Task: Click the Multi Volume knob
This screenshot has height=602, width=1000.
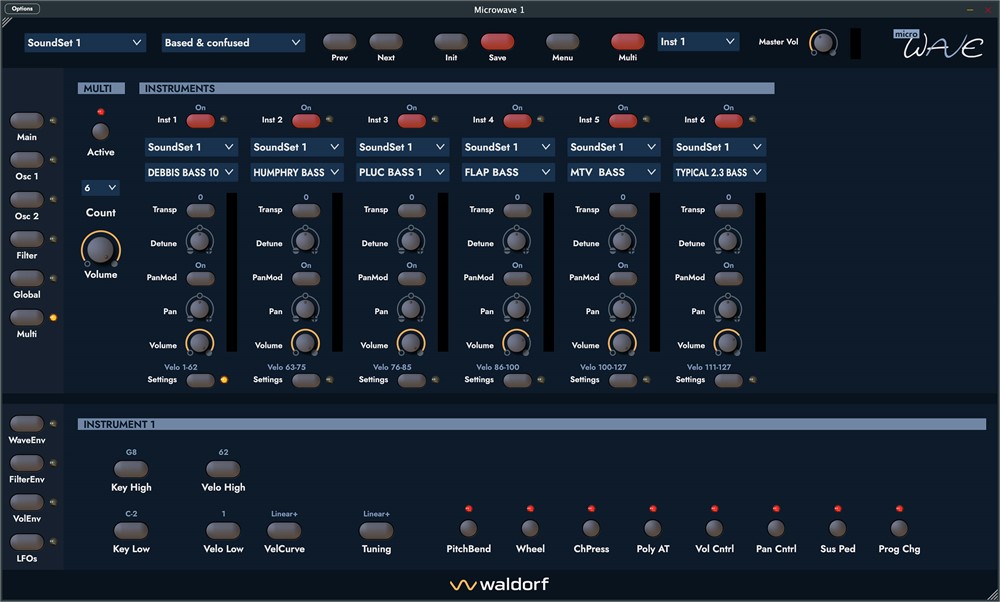Action: point(100,249)
